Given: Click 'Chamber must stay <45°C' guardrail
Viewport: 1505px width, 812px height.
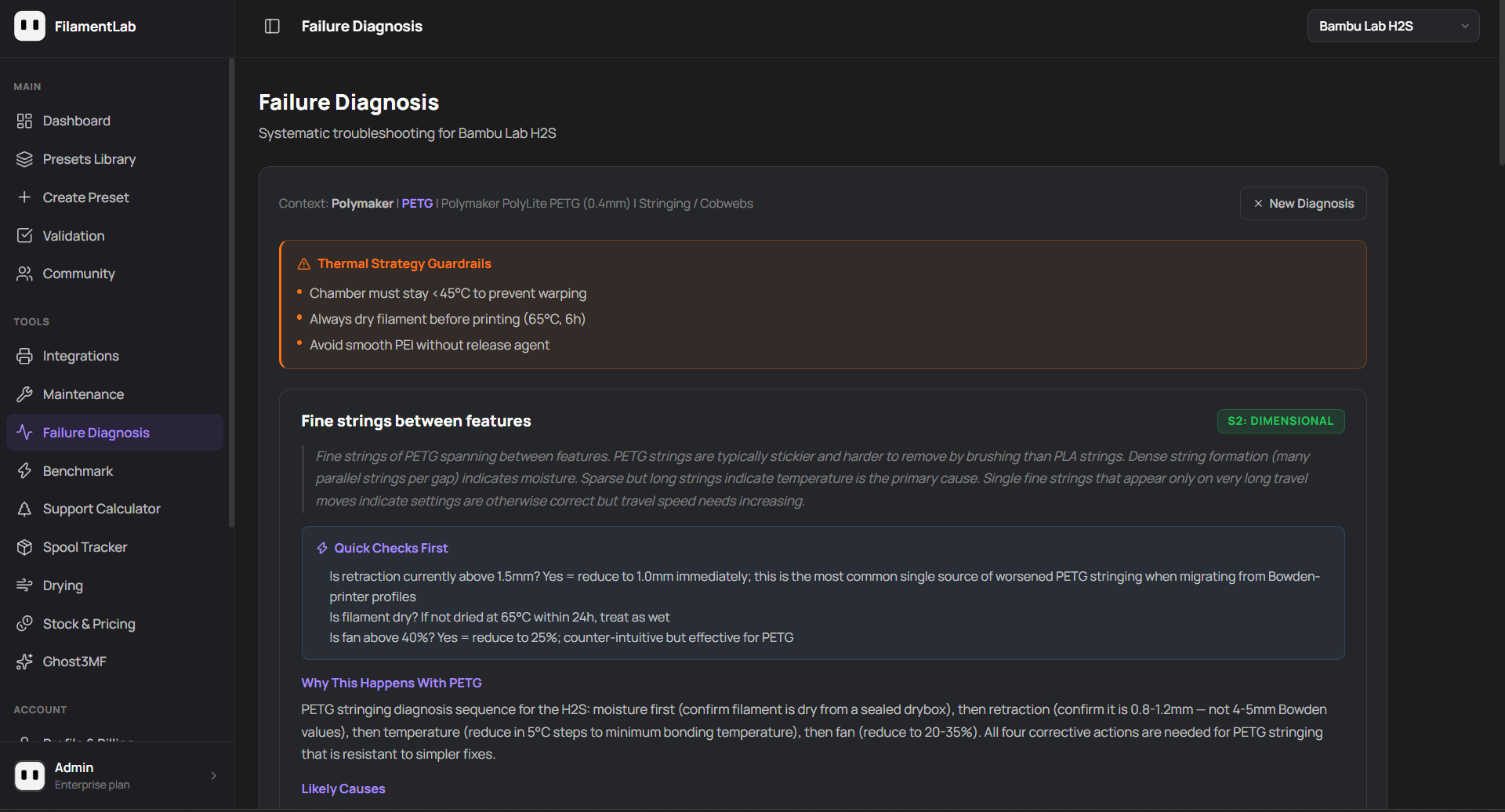Looking at the screenshot, I should [448, 294].
